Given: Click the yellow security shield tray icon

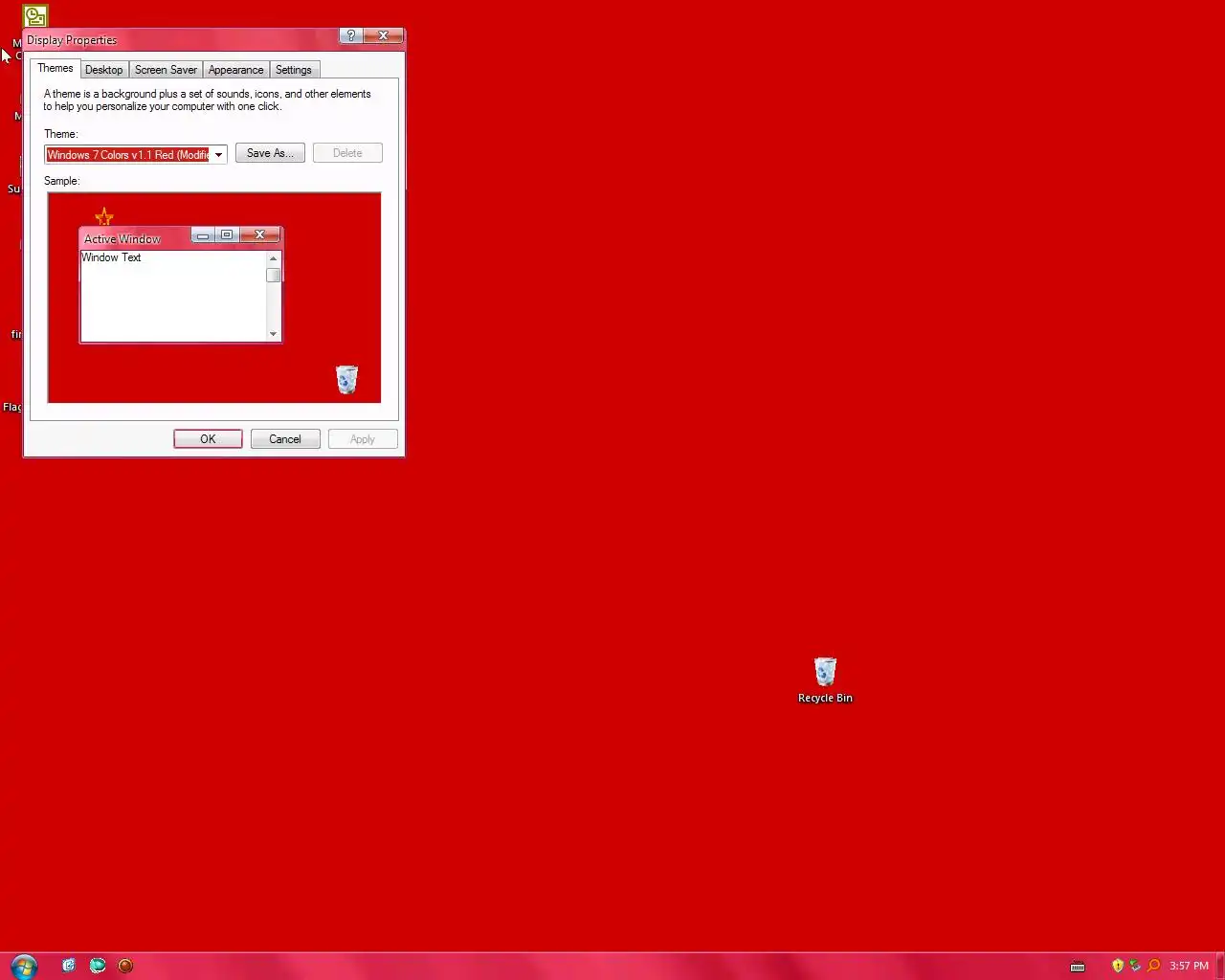Looking at the screenshot, I should coord(1118,966).
